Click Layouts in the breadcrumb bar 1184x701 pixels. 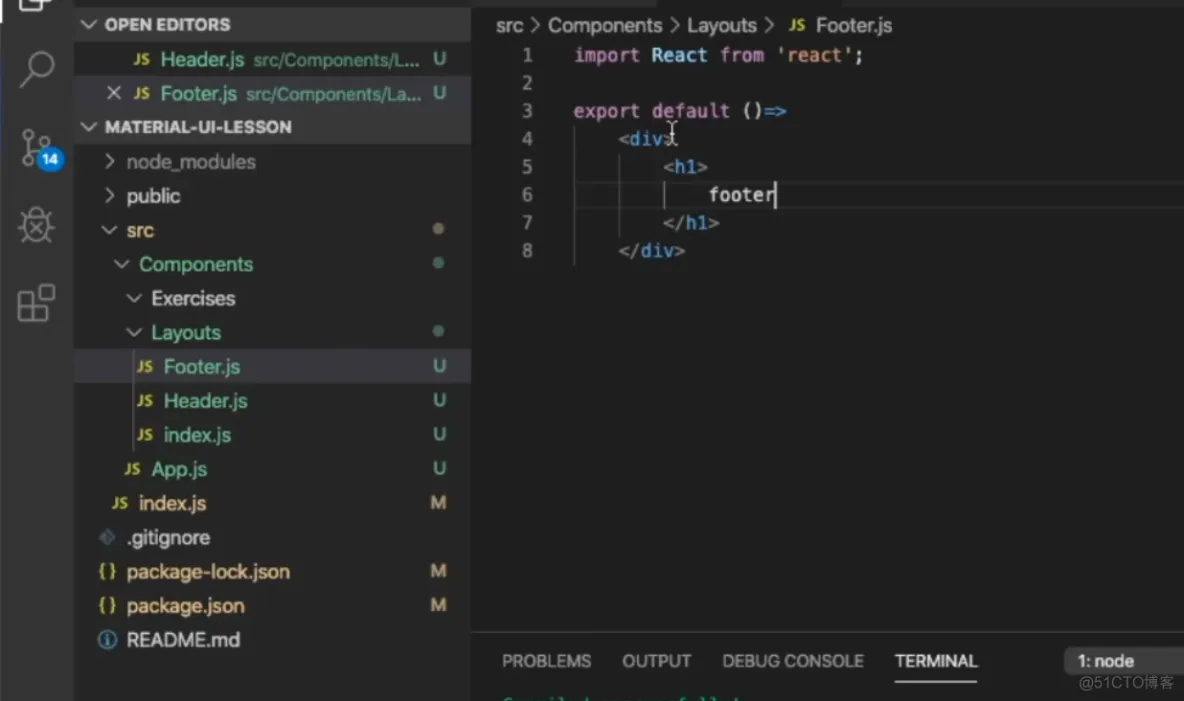click(722, 25)
